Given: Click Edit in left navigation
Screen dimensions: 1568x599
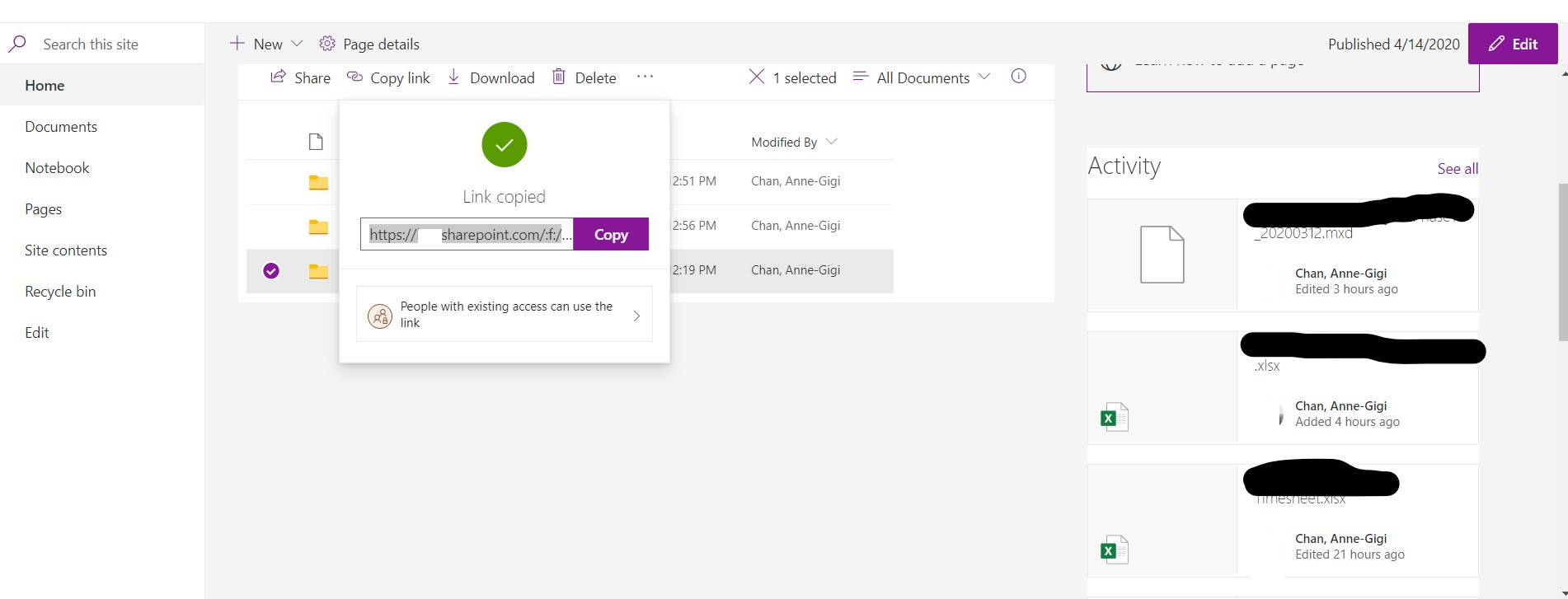Looking at the screenshot, I should coord(37,333).
